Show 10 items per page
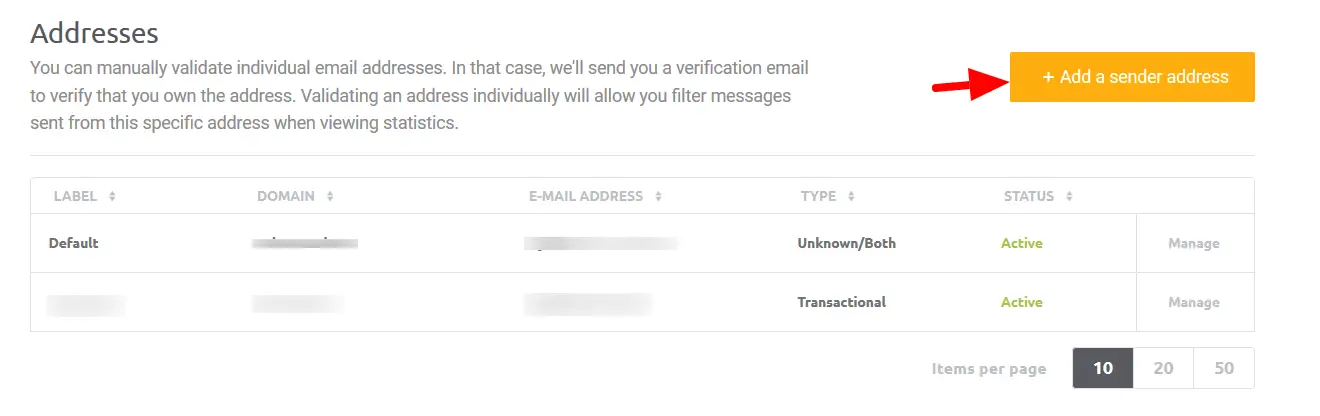This screenshot has width=1320, height=416. tap(1103, 368)
